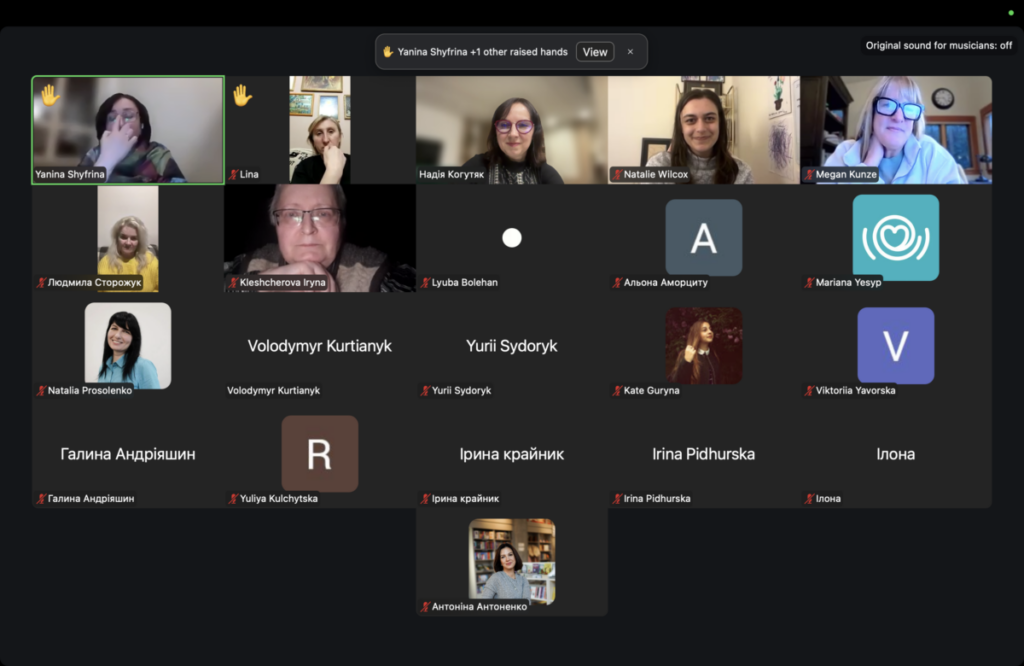Image resolution: width=1024 pixels, height=666 pixels.
Task: Click the Надія Когутяк video tile
Action: 511,128
